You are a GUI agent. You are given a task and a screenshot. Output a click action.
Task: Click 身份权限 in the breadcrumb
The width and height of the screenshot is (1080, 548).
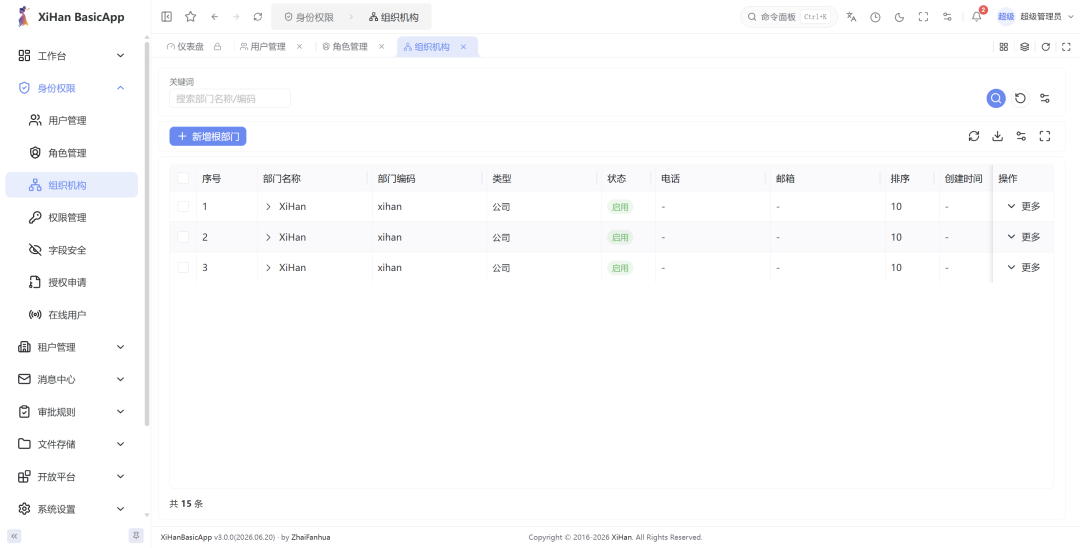309,17
